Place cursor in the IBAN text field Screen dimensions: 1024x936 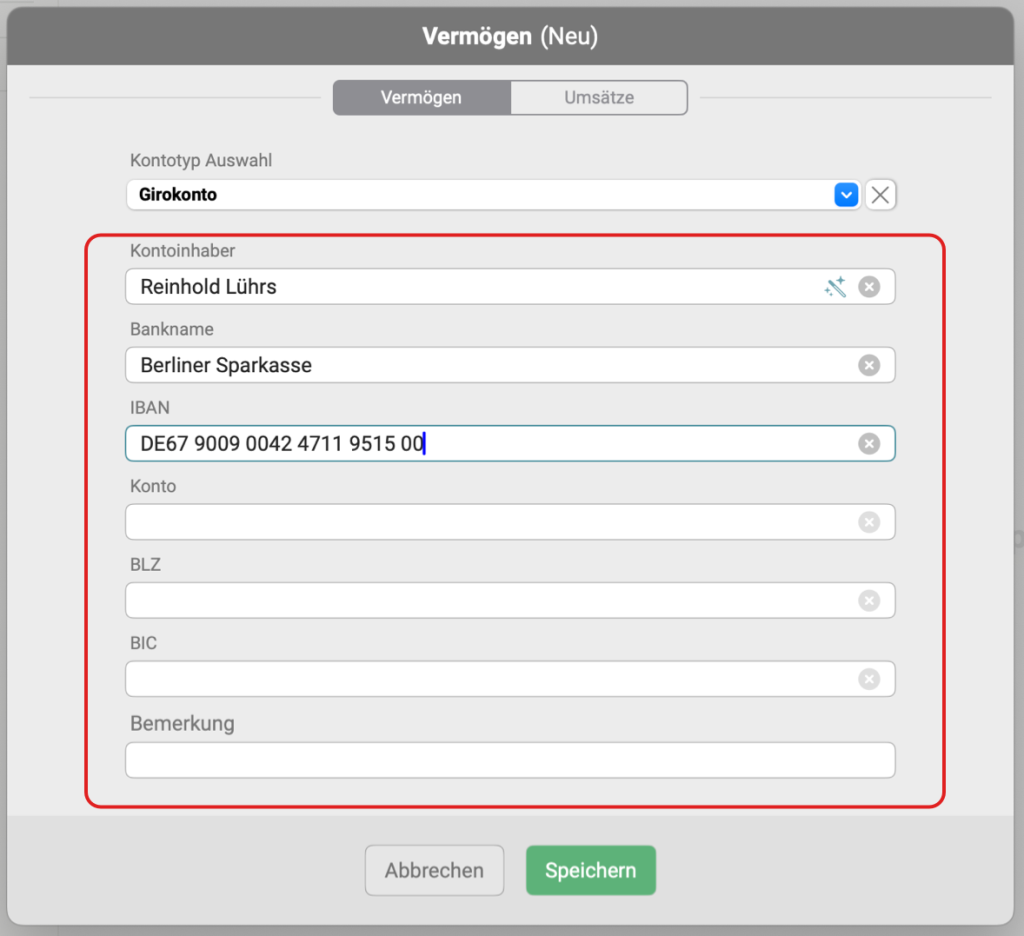pos(600,443)
